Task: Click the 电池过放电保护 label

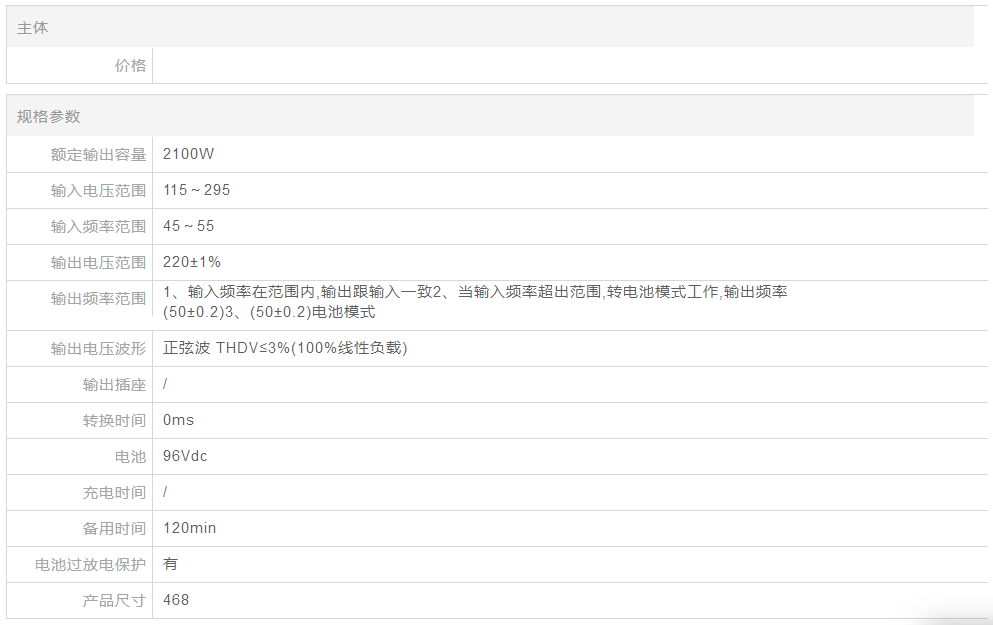Action: [x=90, y=564]
